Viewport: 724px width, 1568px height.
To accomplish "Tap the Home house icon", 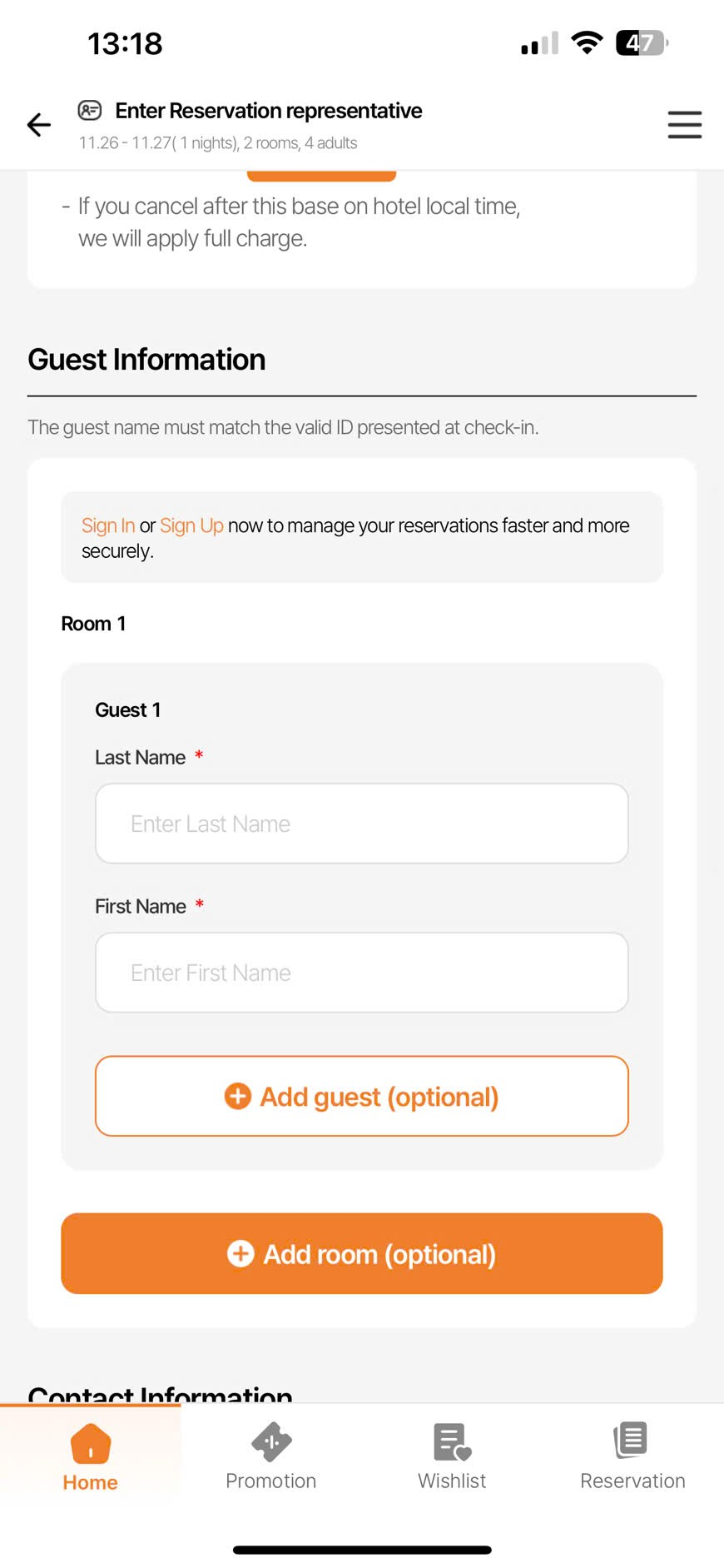I will (x=91, y=1443).
